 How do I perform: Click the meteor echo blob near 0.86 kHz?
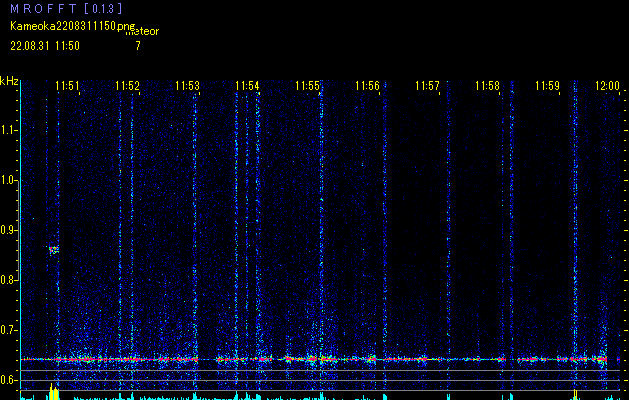click(x=54, y=250)
